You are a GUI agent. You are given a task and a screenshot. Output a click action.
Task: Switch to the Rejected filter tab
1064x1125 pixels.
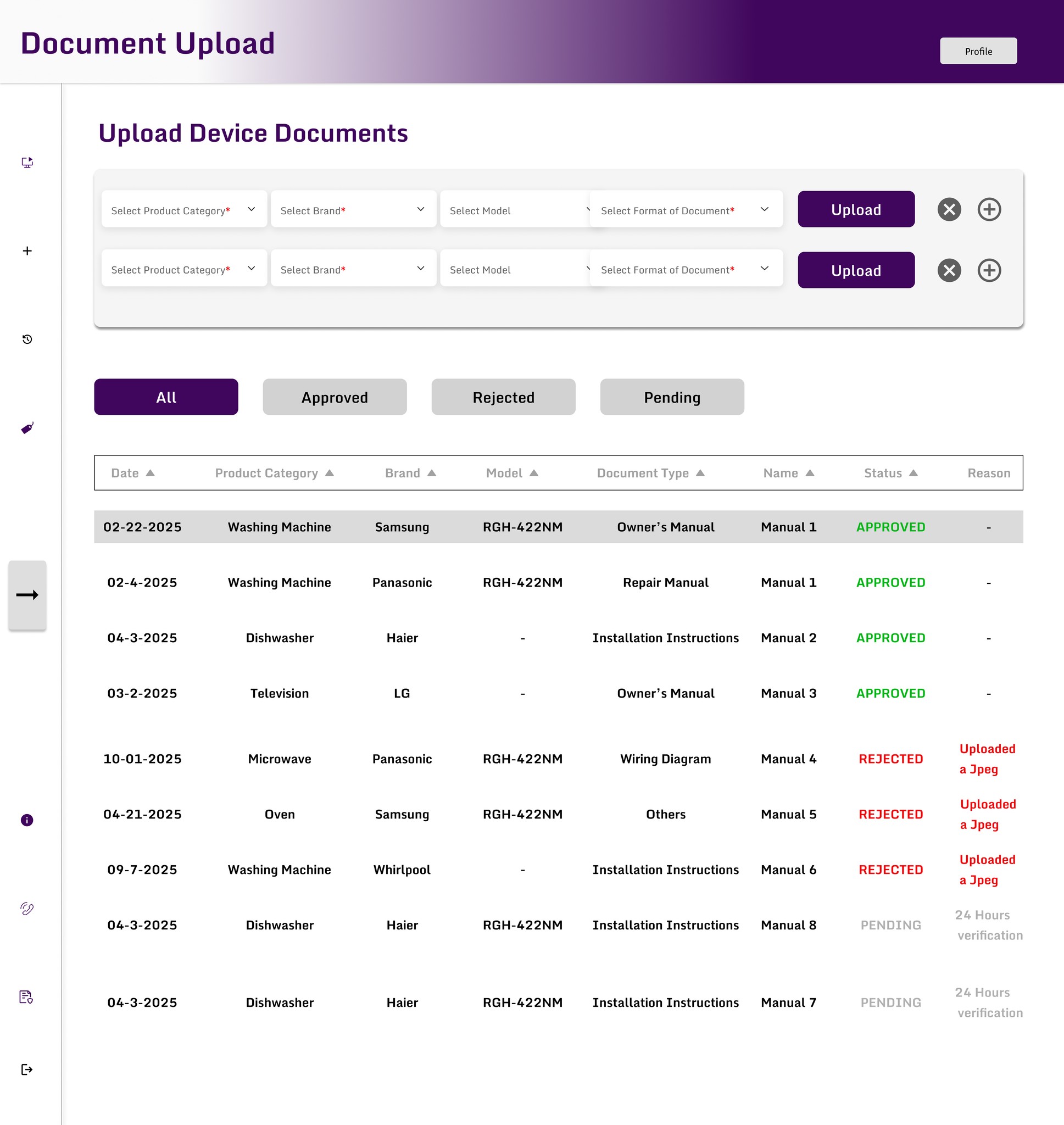[503, 397]
